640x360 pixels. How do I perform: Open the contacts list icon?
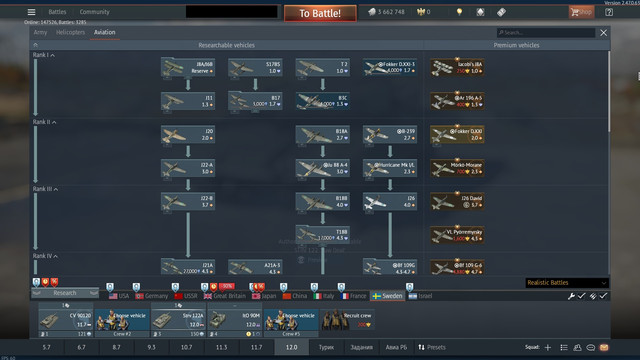click(577, 347)
